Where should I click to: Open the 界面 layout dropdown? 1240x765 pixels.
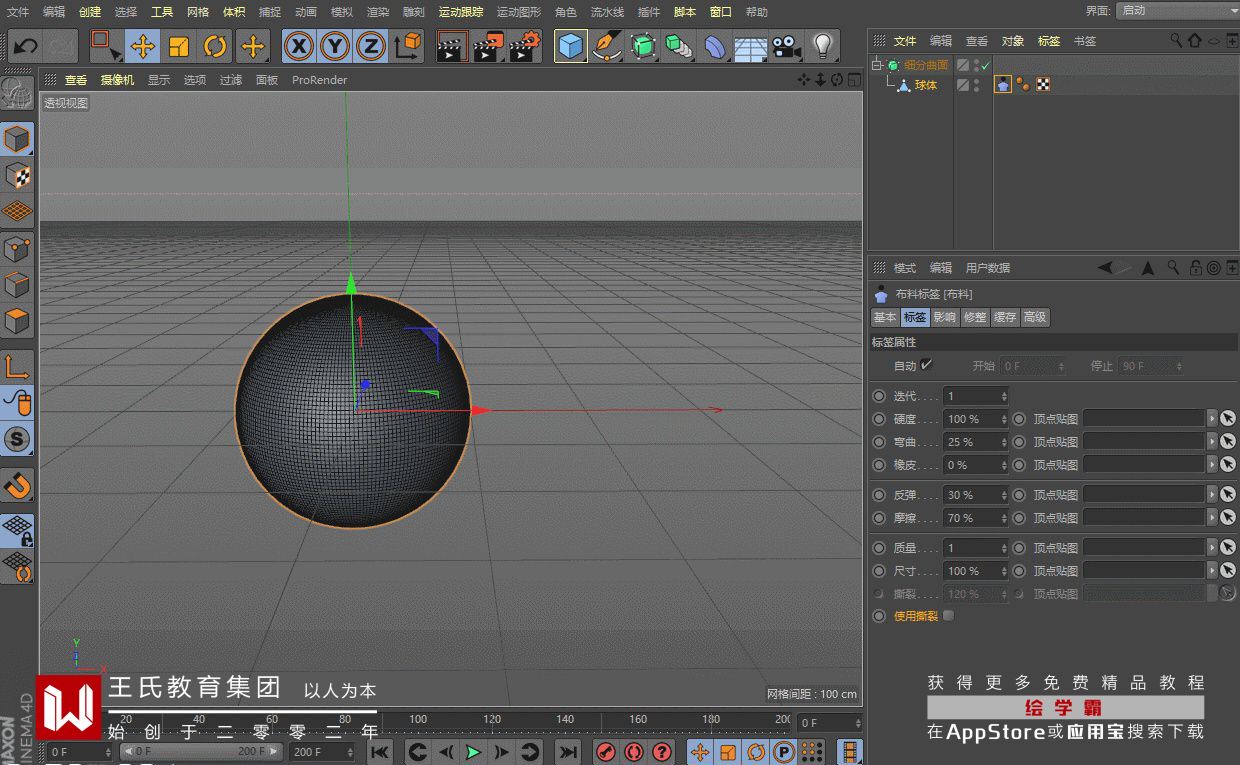pyautogui.click(x=1176, y=10)
